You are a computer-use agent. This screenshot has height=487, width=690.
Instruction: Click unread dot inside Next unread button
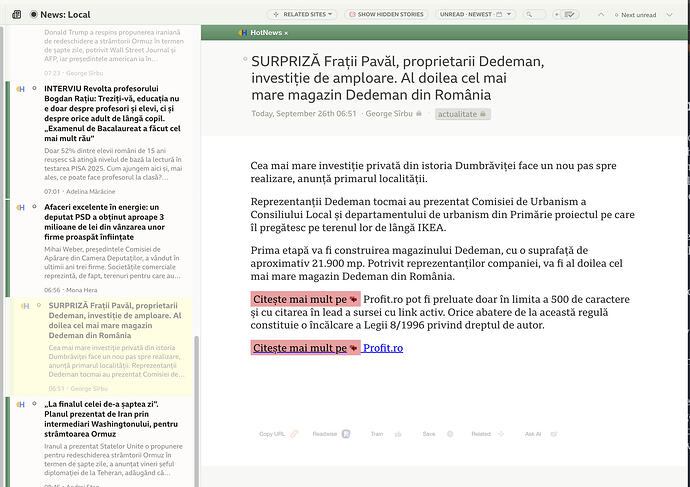coord(617,15)
